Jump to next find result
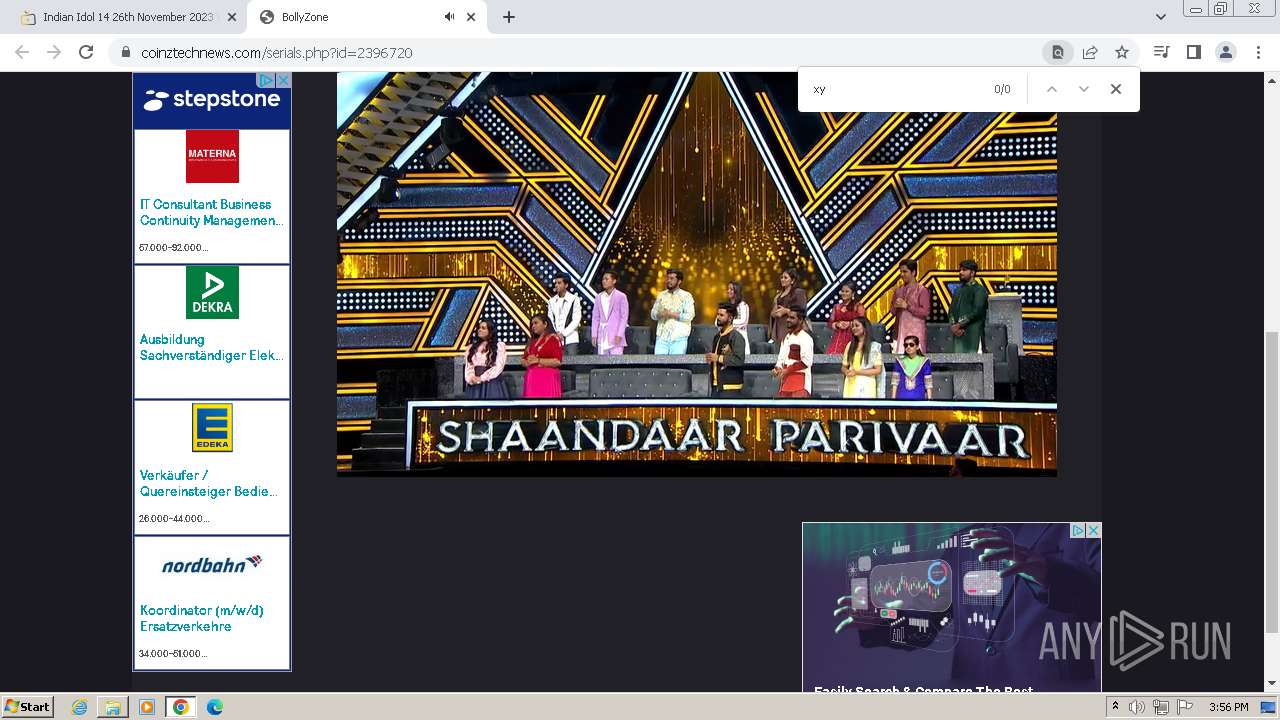Viewport: 1280px width, 720px height. coord(1084,89)
